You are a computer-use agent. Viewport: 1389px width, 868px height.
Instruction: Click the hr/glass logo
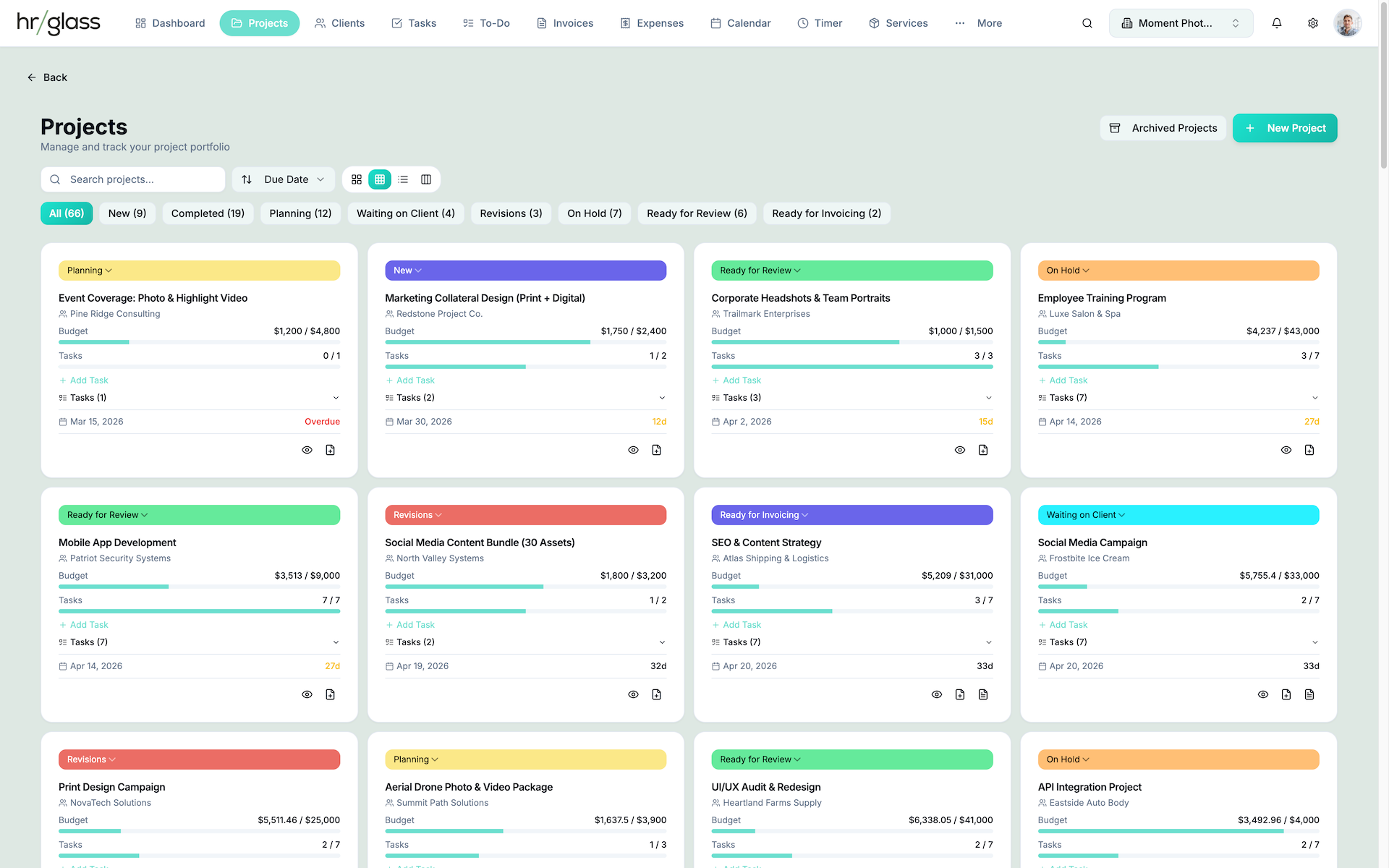(x=59, y=23)
